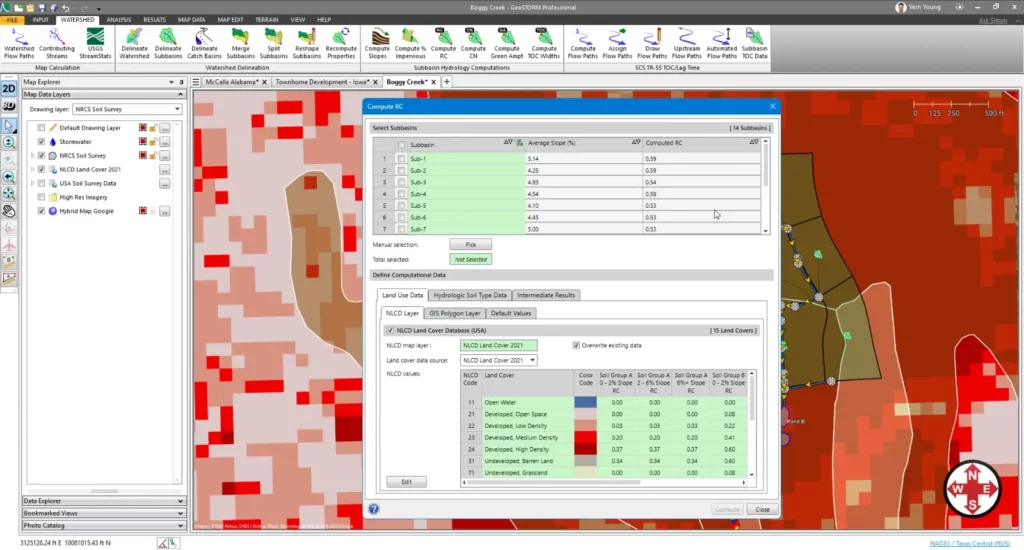Enable the USA Soil Survey Data layer
This screenshot has width=1024, height=550.
tap(41, 184)
